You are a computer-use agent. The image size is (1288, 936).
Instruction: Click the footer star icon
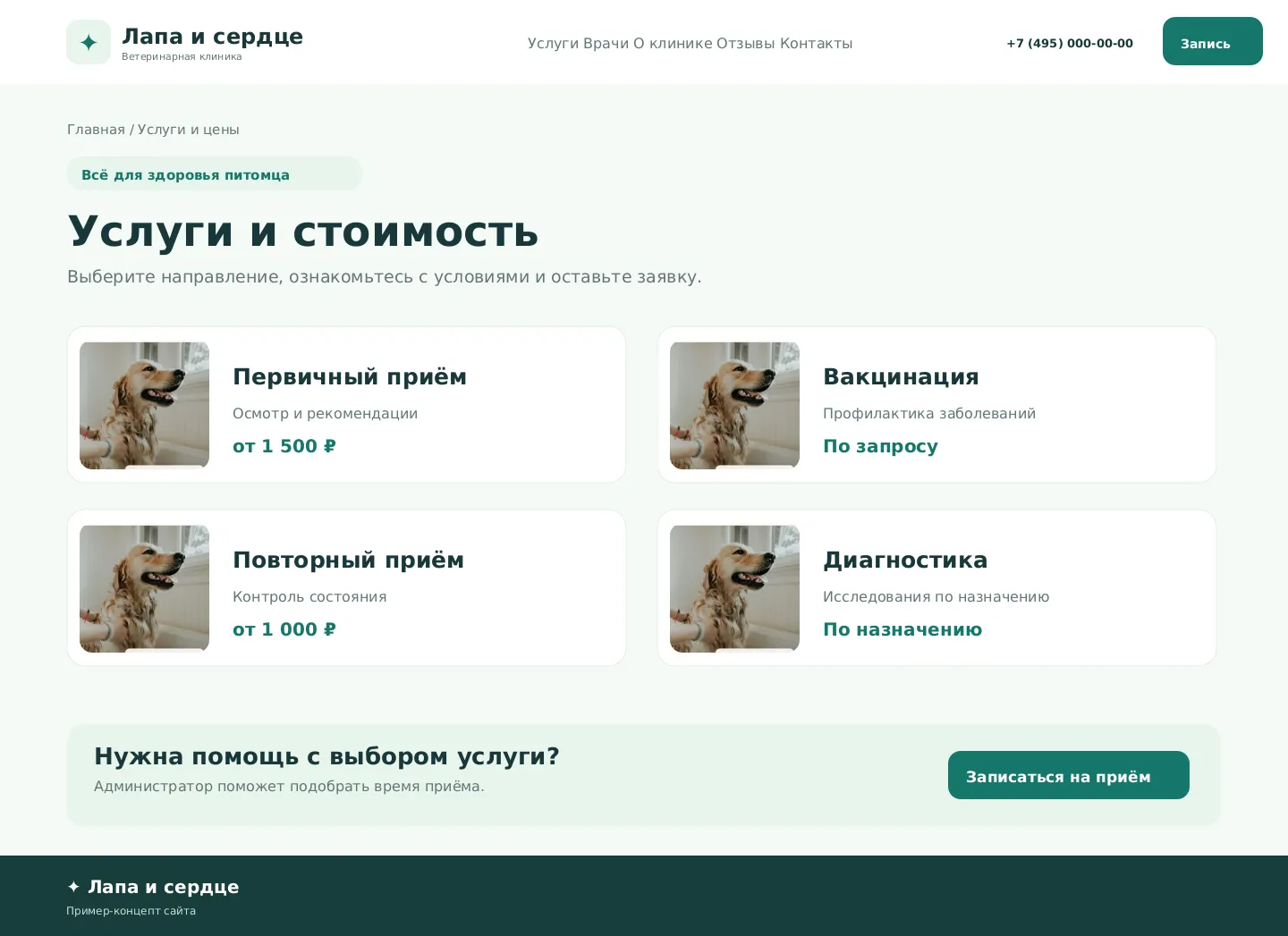73,887
